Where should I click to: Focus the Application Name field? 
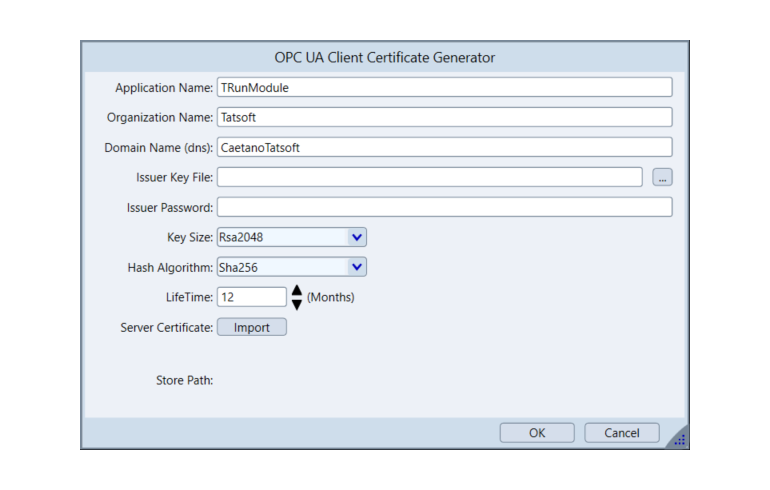[444, 87]
